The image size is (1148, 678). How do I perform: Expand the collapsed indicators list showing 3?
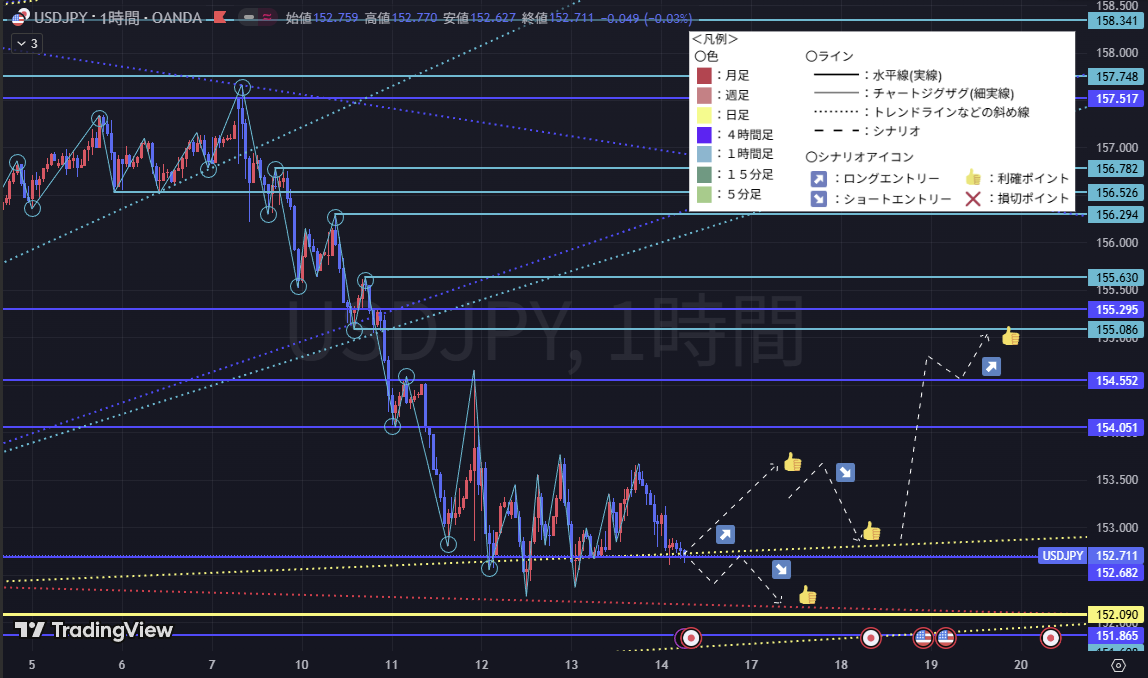(26, 43)
